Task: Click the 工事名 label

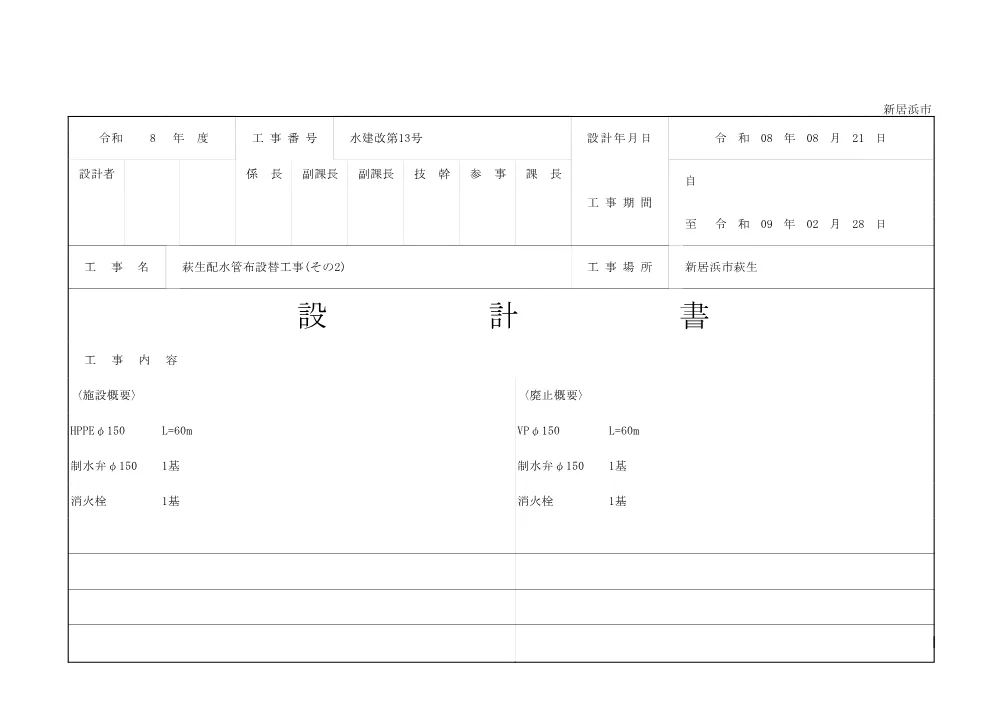Action: pos(117,267)
